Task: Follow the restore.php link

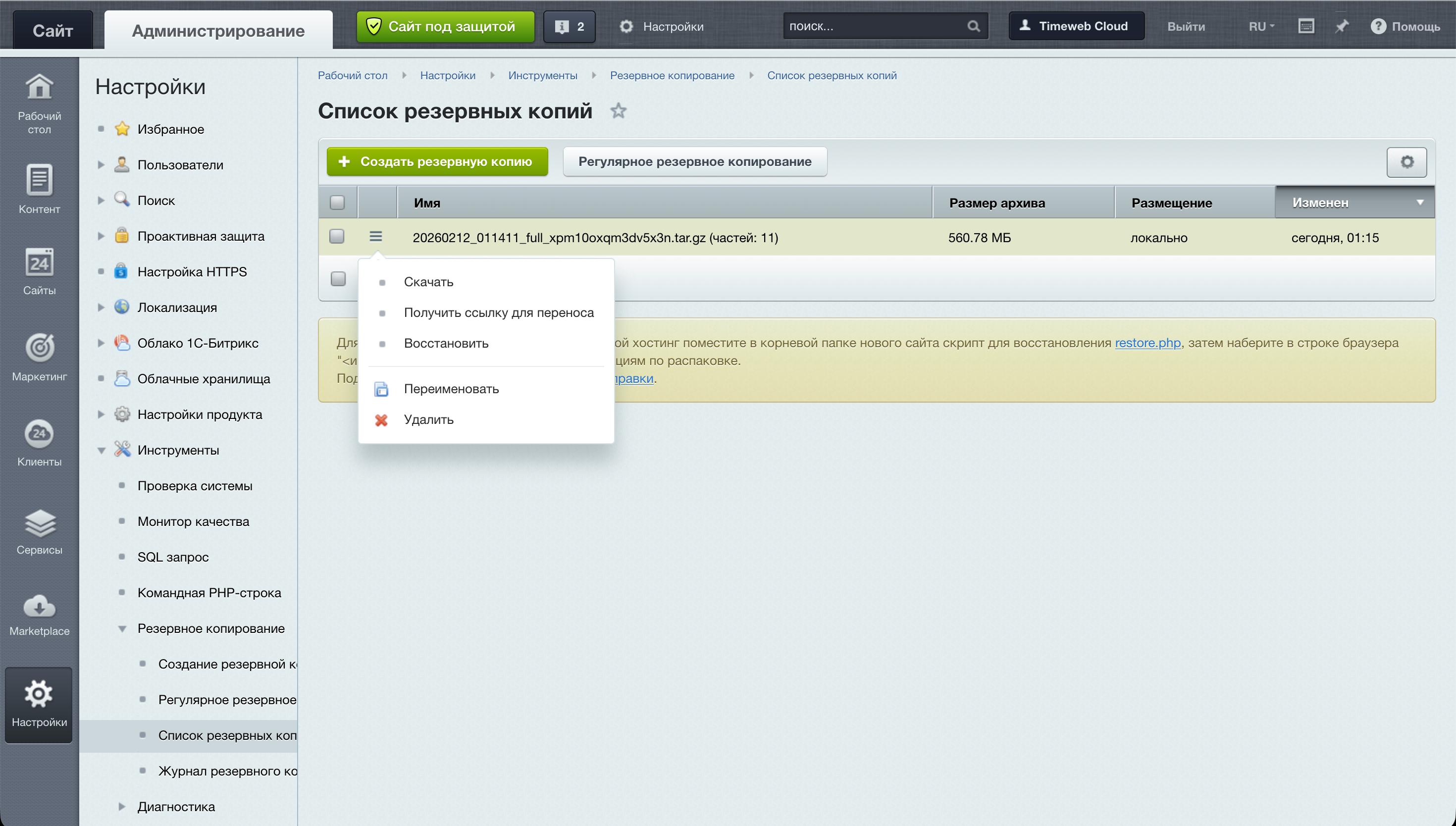Action: click(1147, 343)
